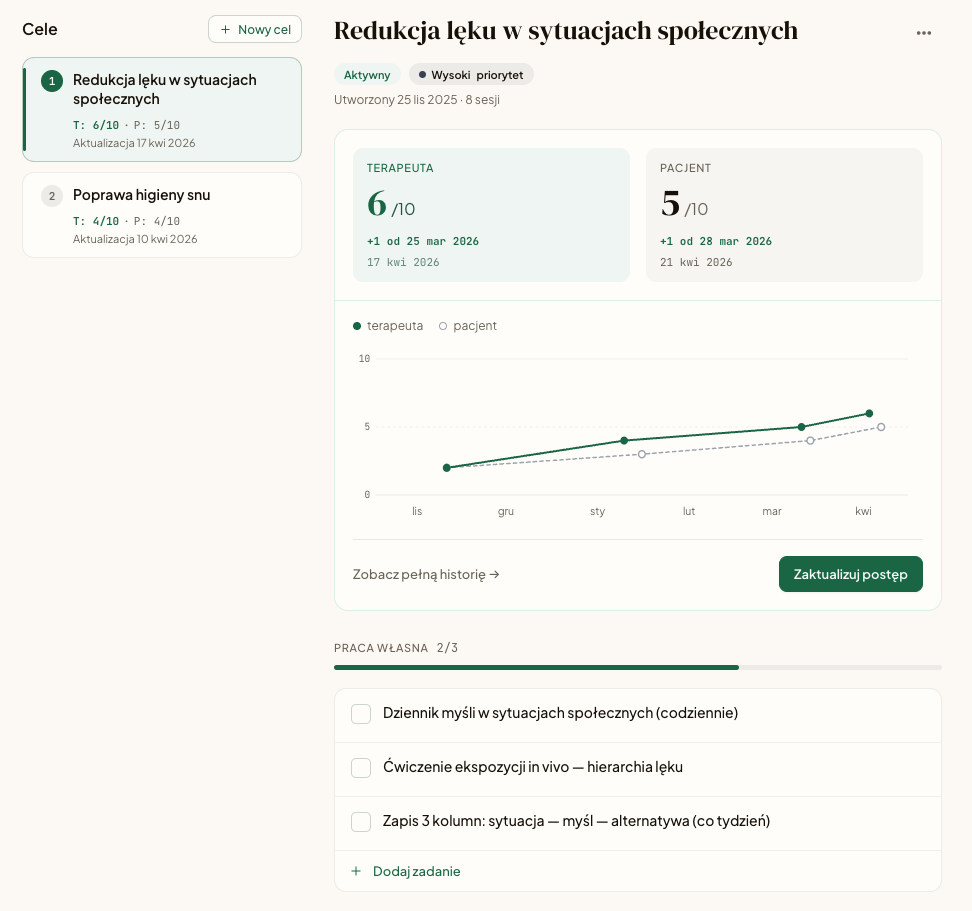
Task: Click the Aktywny status badge
Action: [x=367, y=74]
